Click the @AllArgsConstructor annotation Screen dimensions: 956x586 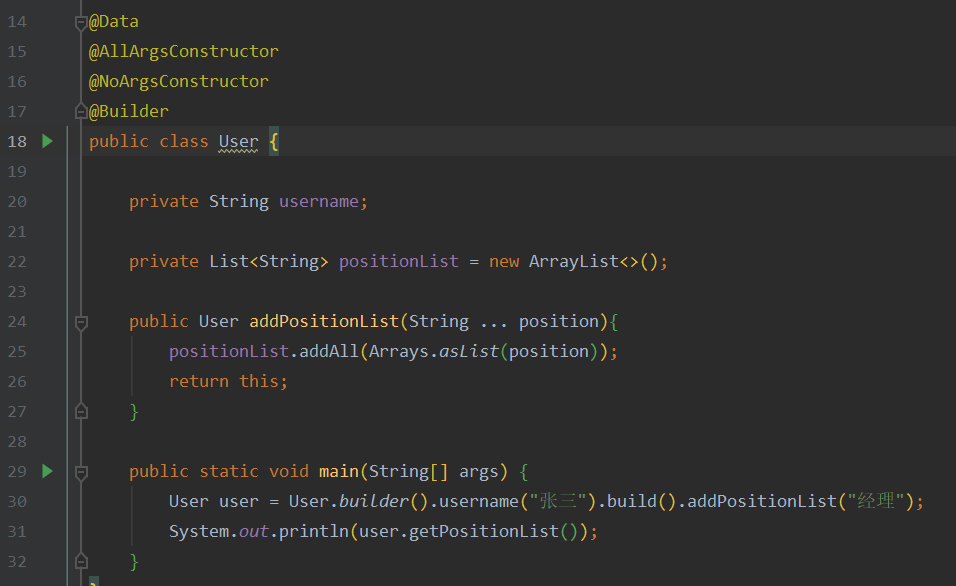[x=184, y=52]
